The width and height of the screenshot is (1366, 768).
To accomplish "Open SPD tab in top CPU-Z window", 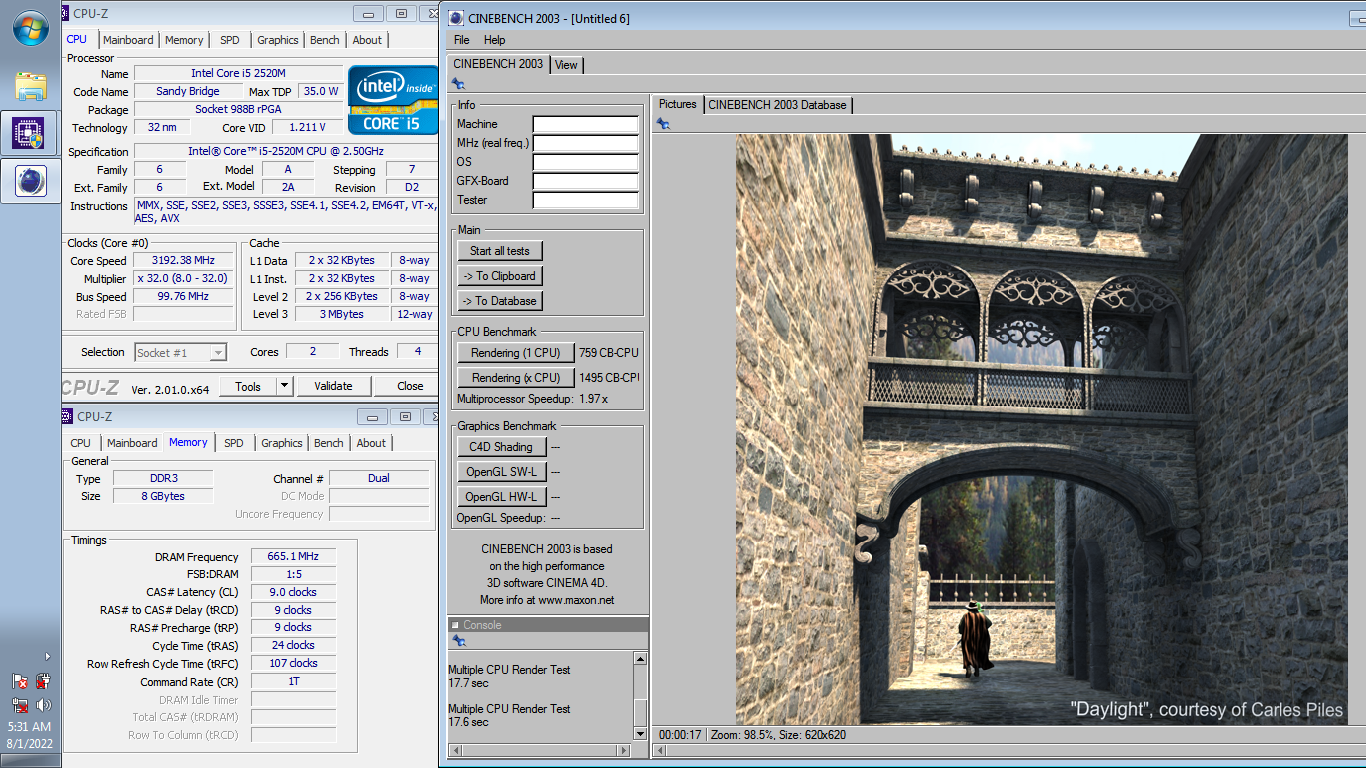I will click(230, 40).
